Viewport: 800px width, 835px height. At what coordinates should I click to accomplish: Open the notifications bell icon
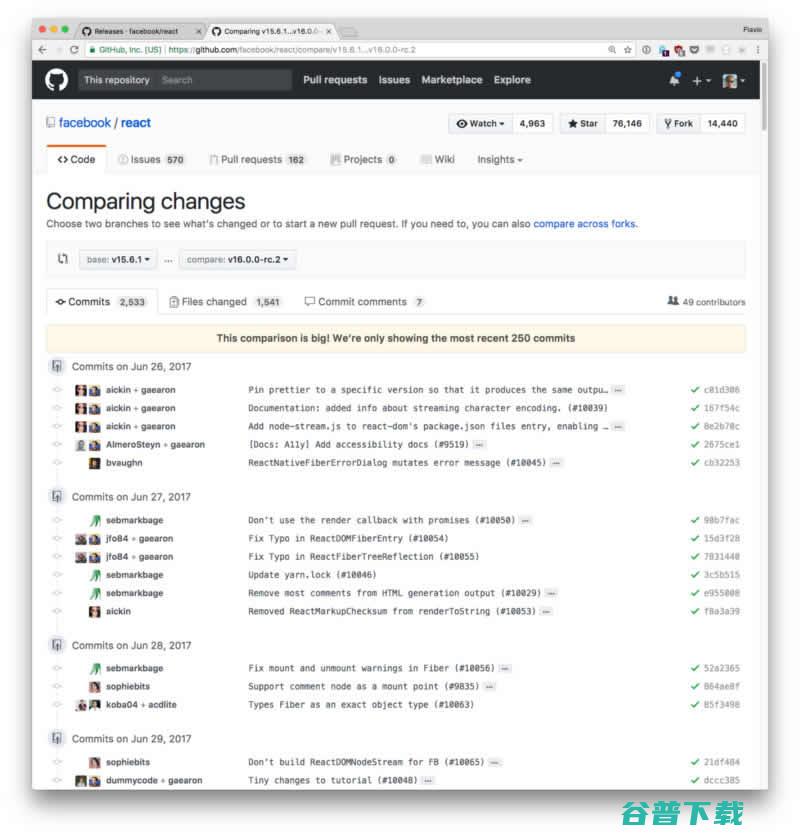point(674,80)
